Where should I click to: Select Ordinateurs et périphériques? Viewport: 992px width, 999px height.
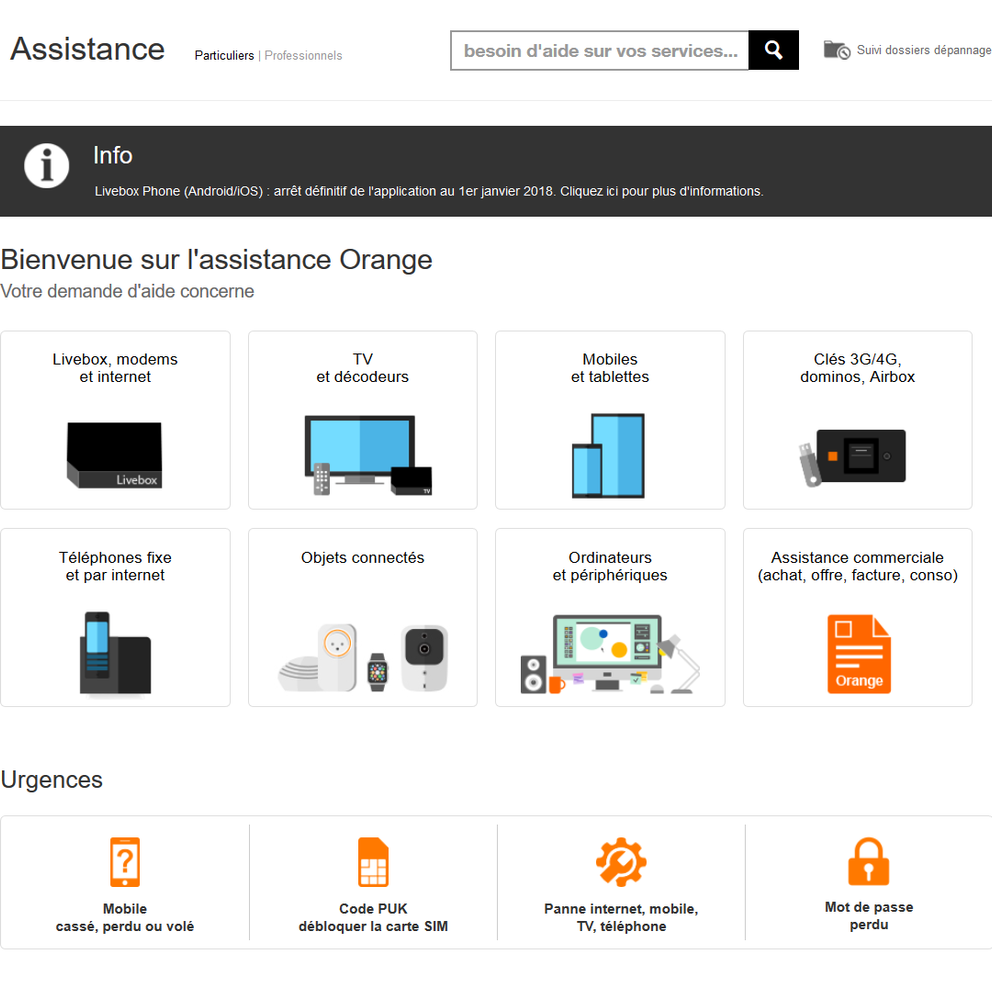pyautogui.click(x=609, y=617)
